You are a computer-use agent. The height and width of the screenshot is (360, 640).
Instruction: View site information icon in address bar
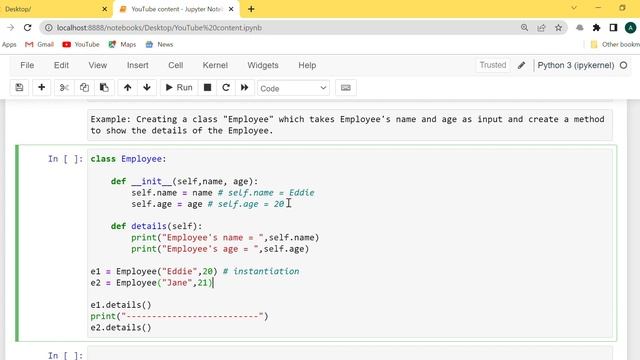49,28
